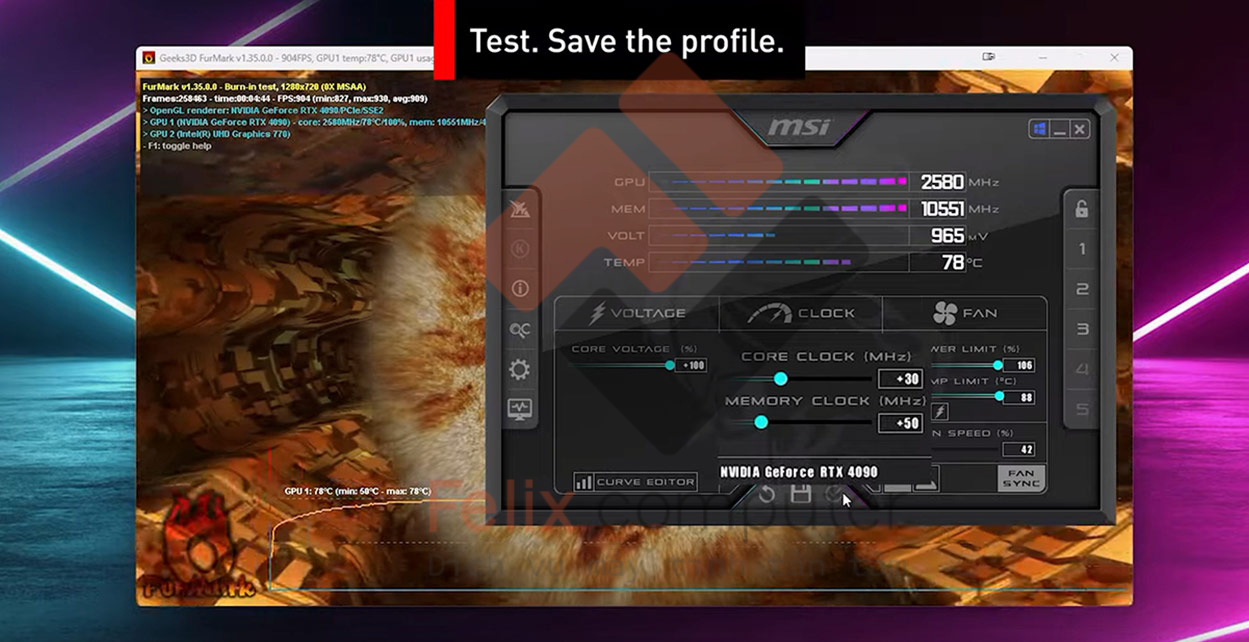Click the information icon in sidebar
Screen dimensions: 1249x642
pos(520,289)
